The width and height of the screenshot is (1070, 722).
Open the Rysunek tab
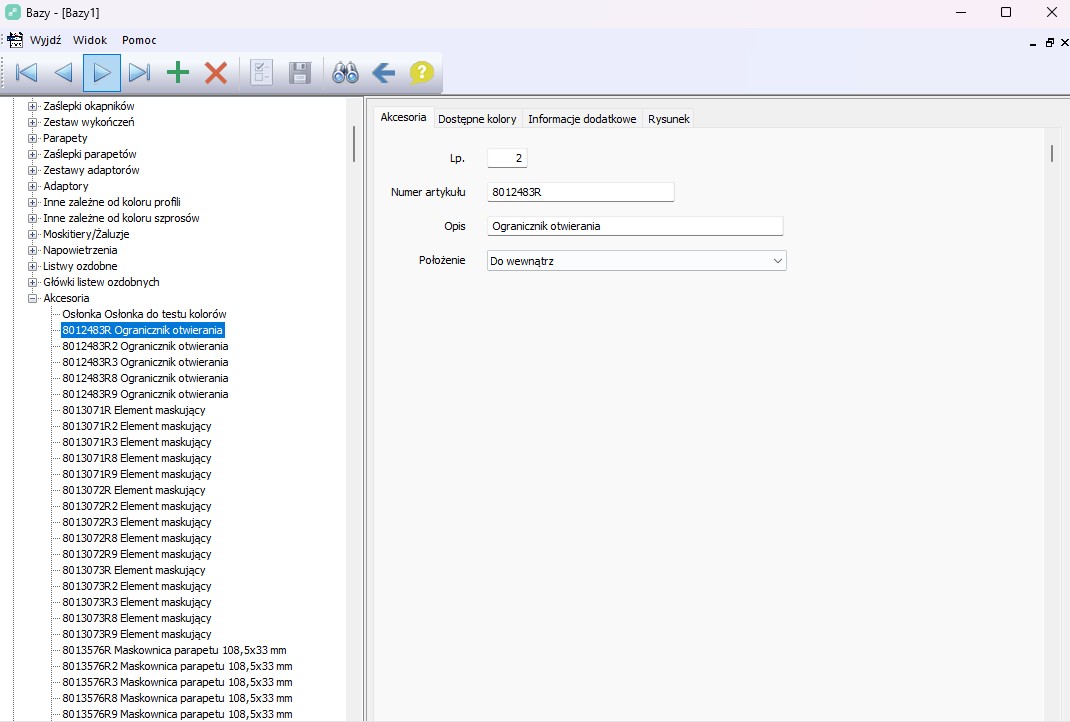coord(669,119)
